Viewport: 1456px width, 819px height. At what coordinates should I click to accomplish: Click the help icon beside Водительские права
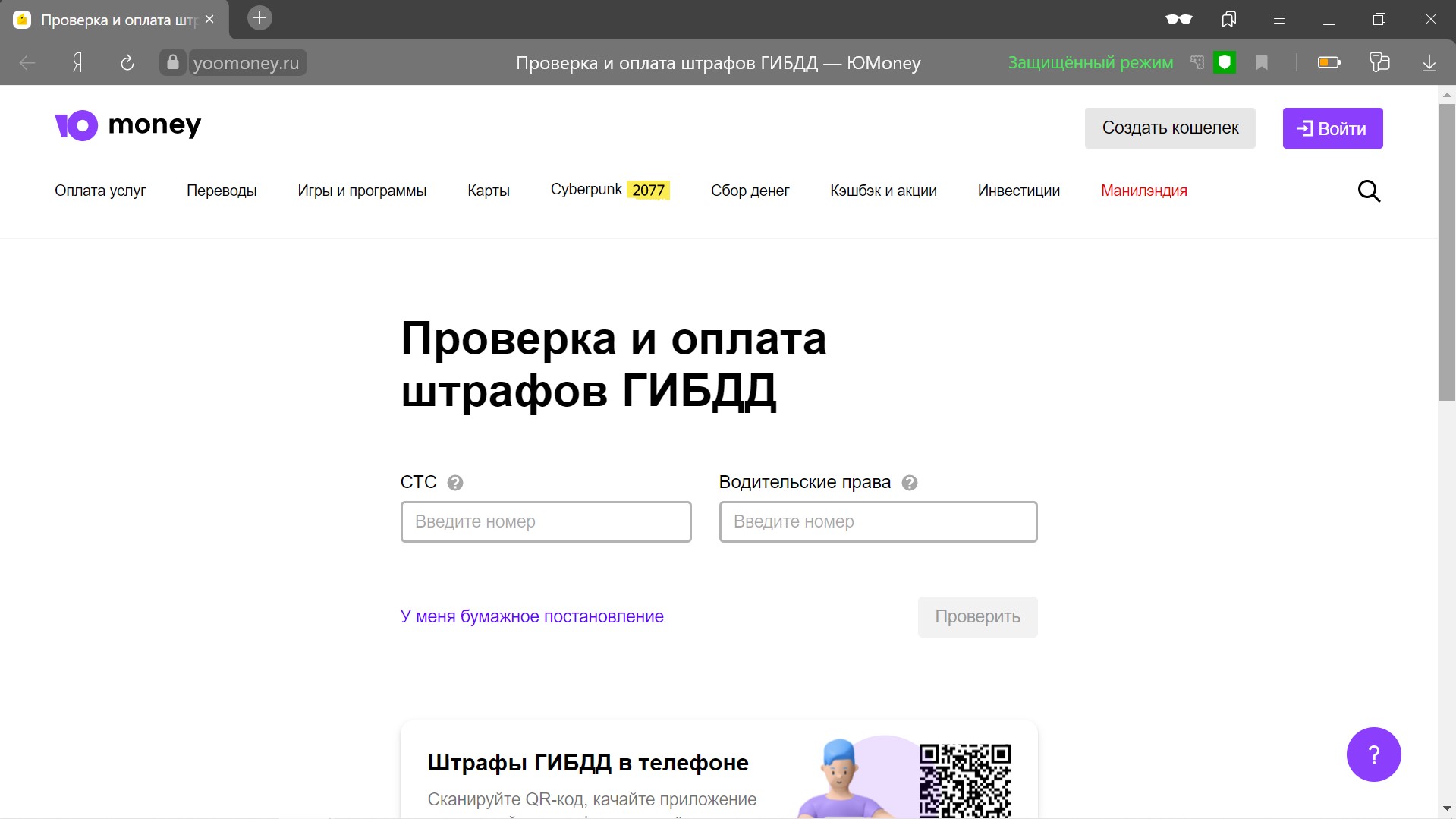909,483
